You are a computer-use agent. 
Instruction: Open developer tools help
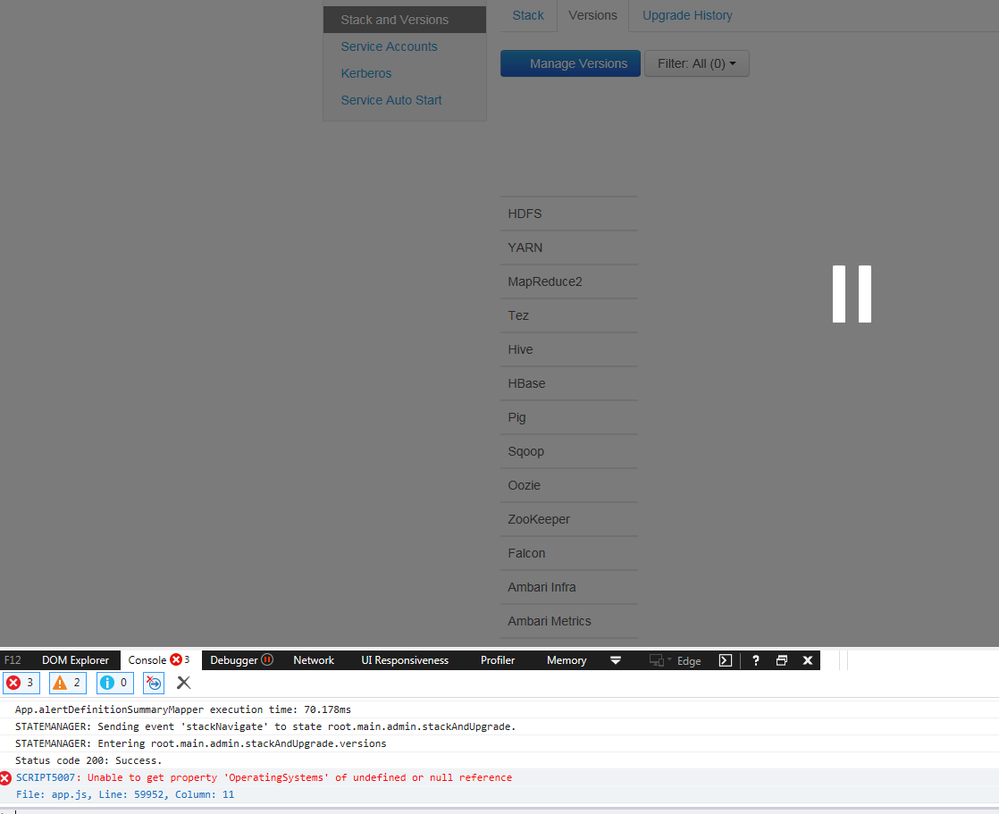(756, 660)
